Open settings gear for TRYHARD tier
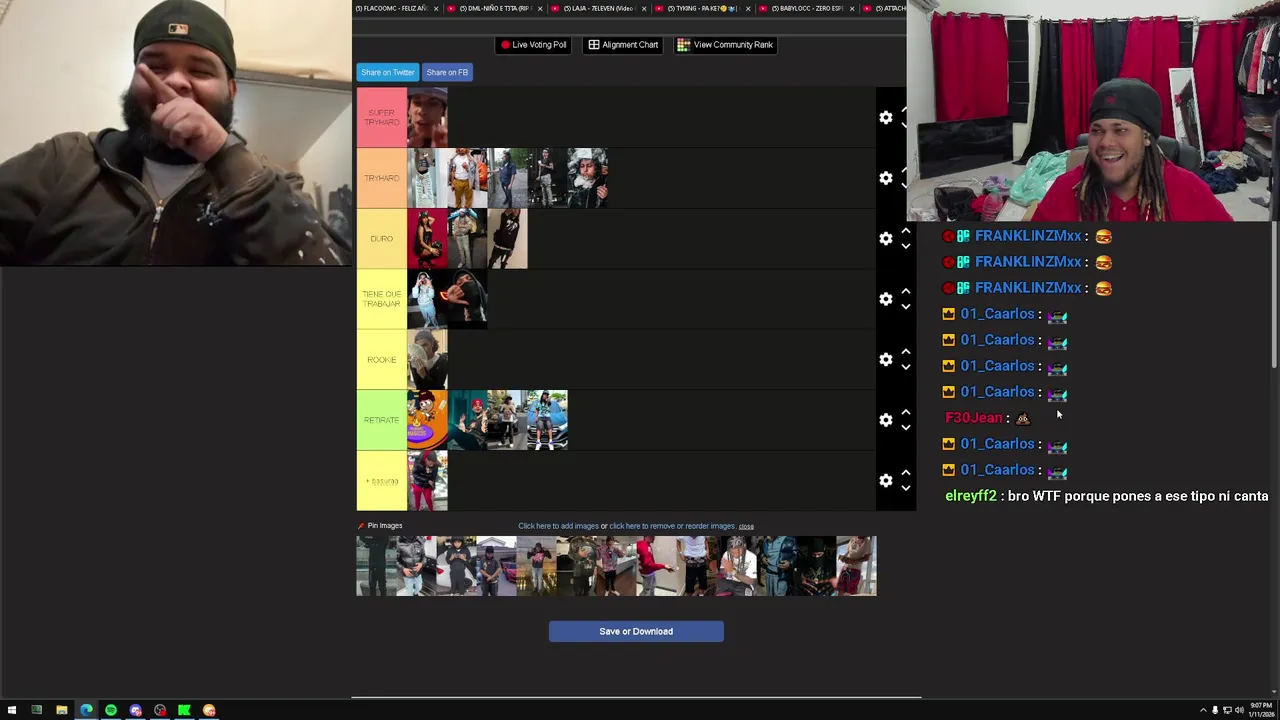The width and height of the screenshot is (1280, 720). pyautogui.click(x=886, y=178)
